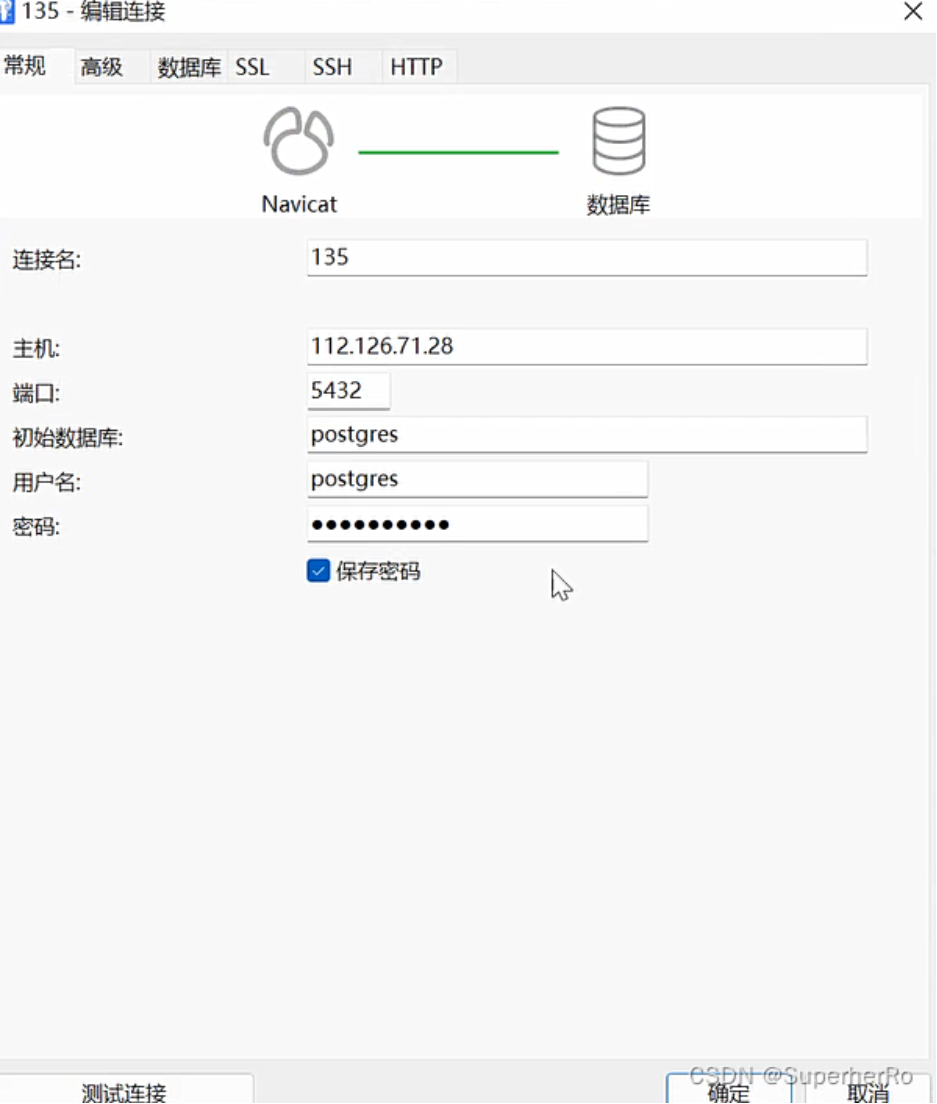Click the 初始数据库 label
The width and height of the screenshot is (937, 1104).
(x=68, y=437)
